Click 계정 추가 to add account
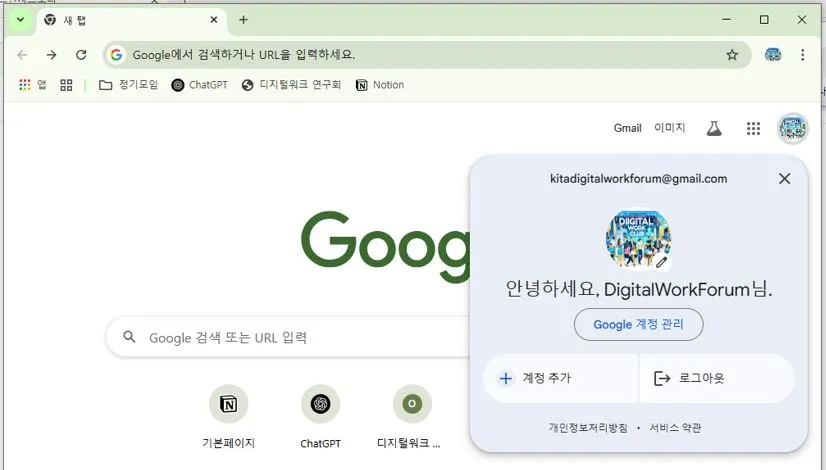The height and width of the screenshot is (470, 826). tap(560, 378)
